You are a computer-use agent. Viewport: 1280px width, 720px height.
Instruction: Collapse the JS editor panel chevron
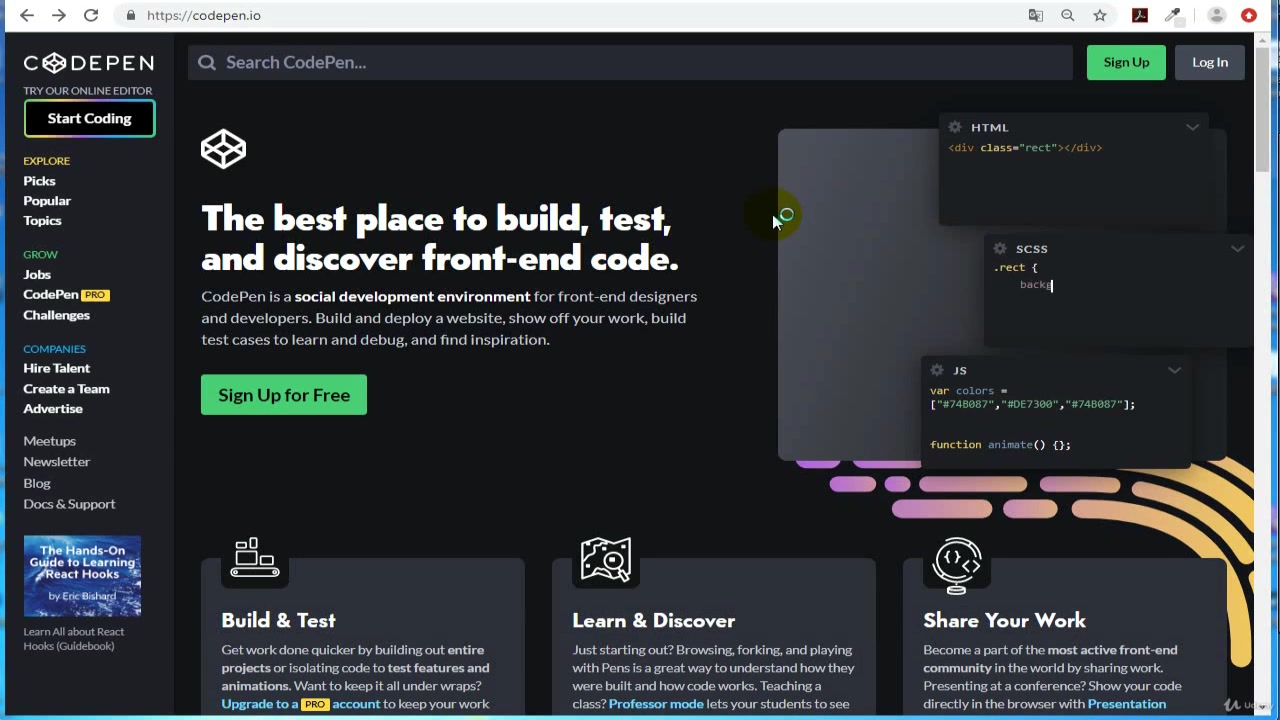pos(1174,370)
